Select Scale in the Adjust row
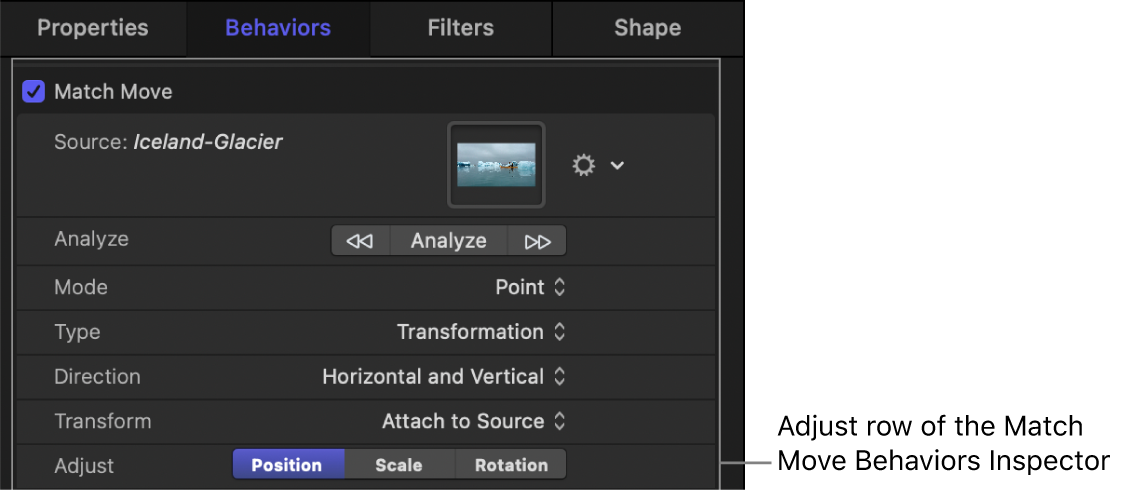The width and height of the screenshot is (1128, 492). [398, 465]
